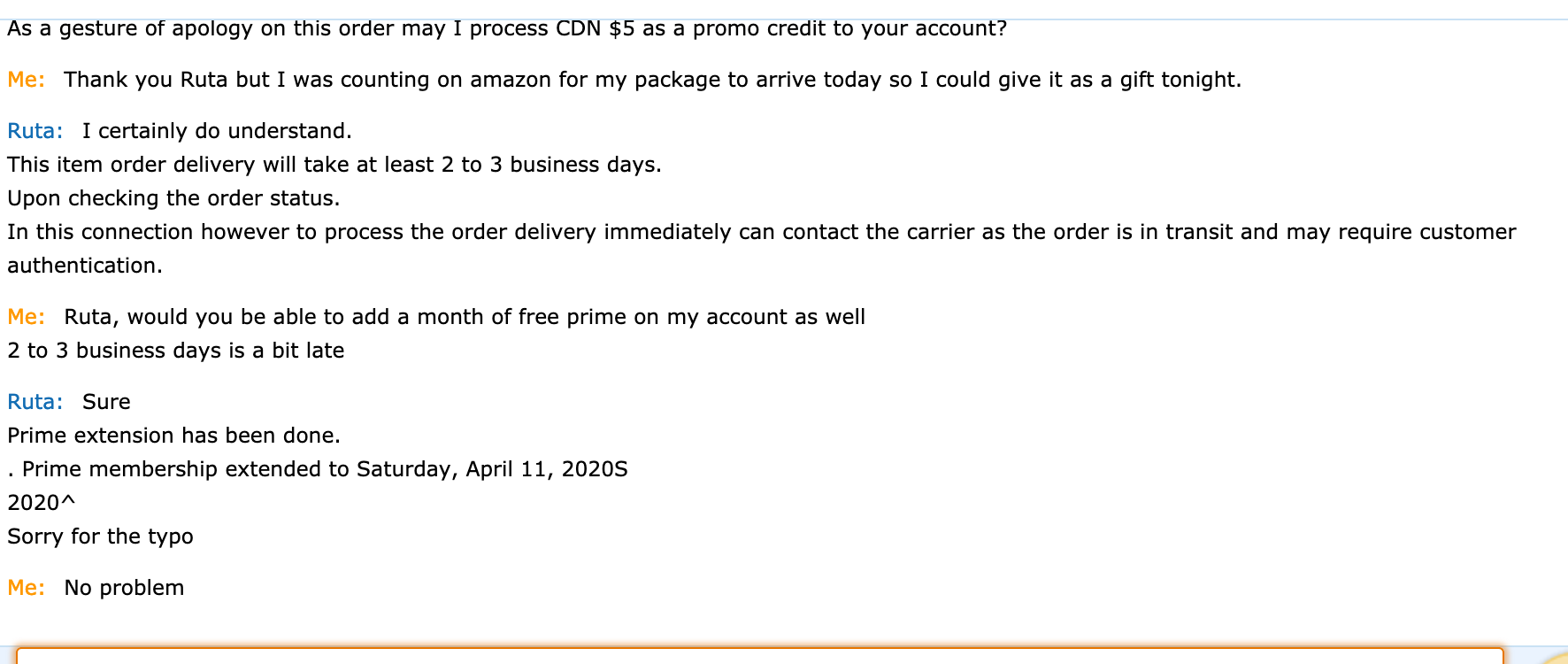
Task: Click "Upon checking the order status." line
Action: [x=173, y=198]
